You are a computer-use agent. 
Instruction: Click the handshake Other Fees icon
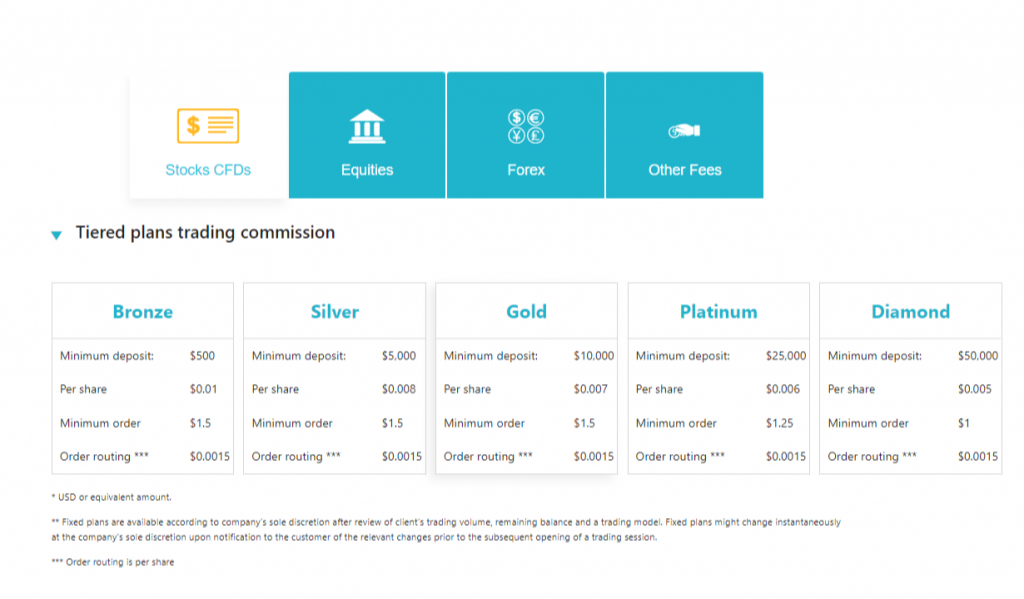coord(684,131)
